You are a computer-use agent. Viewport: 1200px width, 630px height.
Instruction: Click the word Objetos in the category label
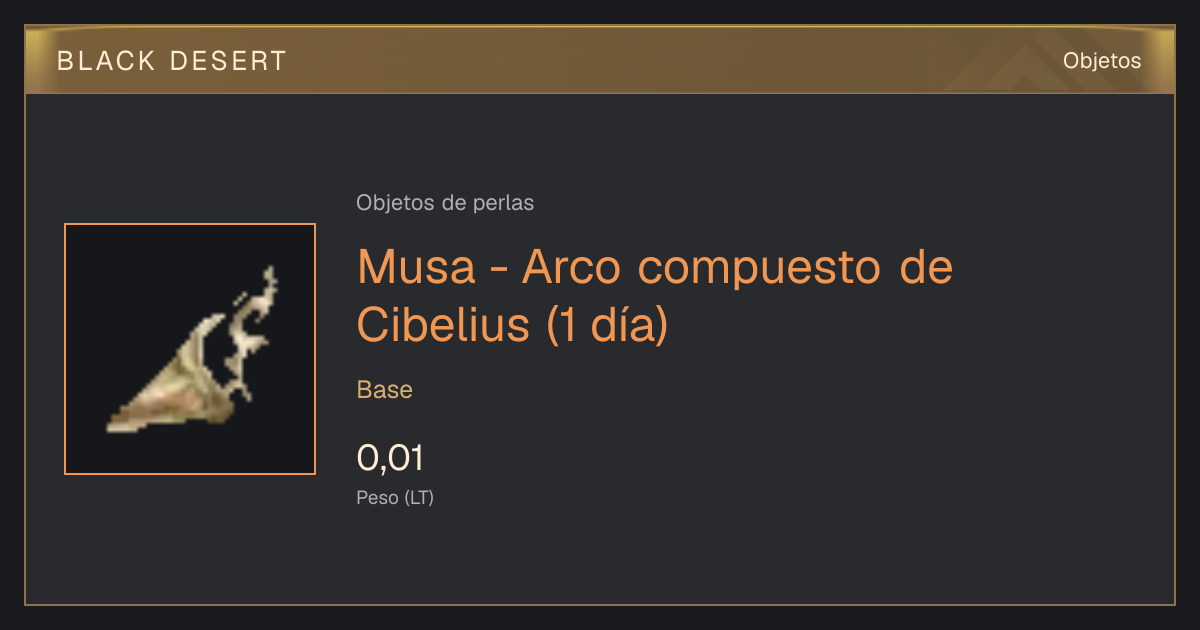pos(396,203)
